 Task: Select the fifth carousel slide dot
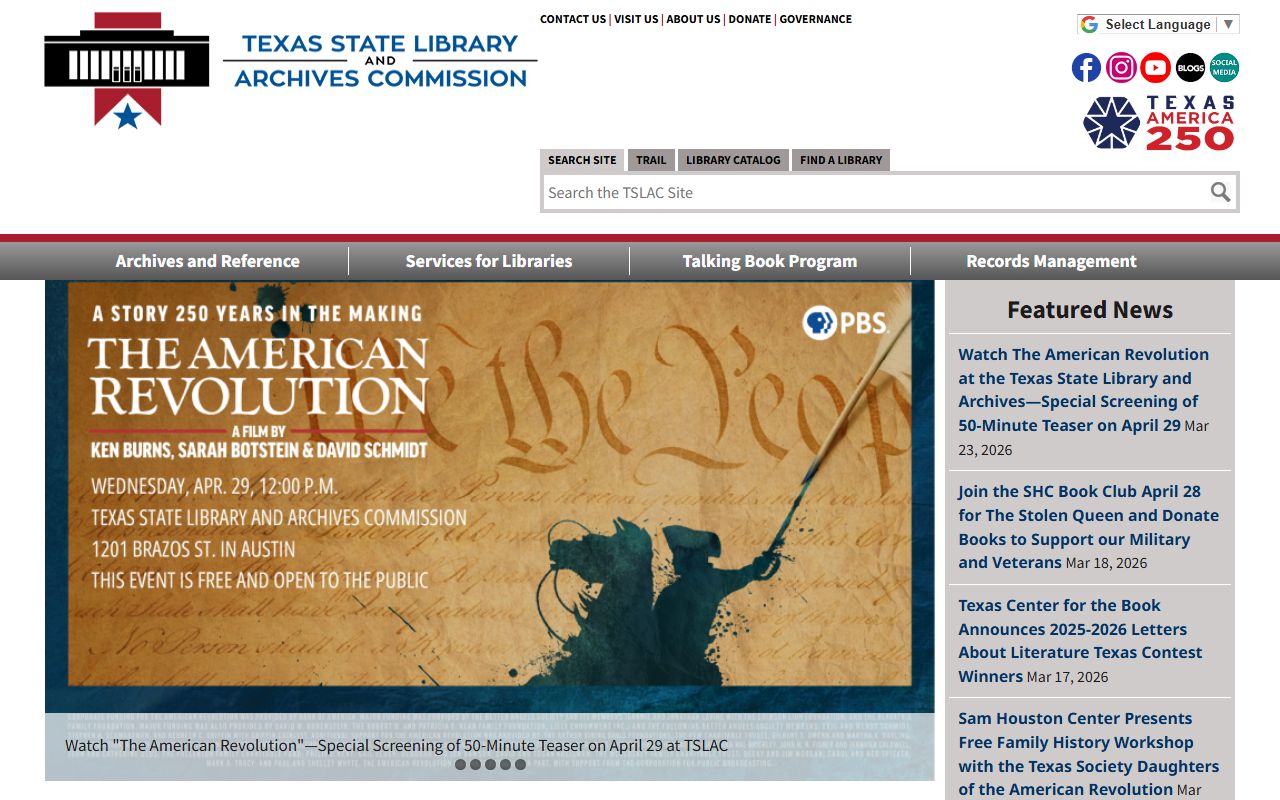click(x=520, y=764)
